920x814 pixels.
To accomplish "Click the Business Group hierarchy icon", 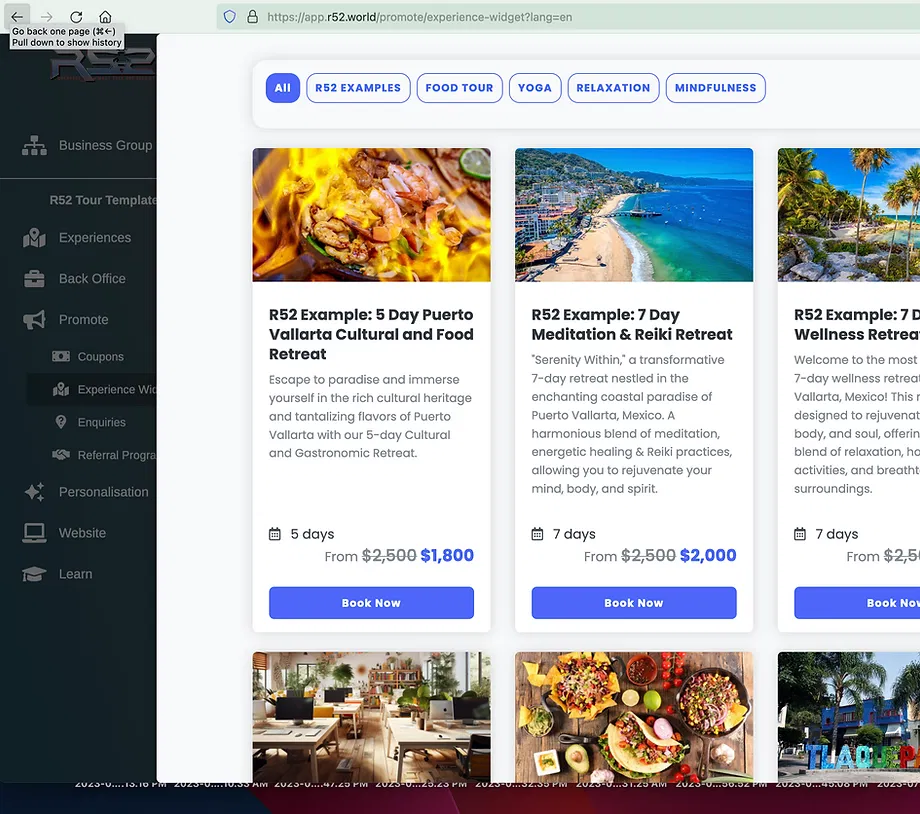I will tap(35, 145).
